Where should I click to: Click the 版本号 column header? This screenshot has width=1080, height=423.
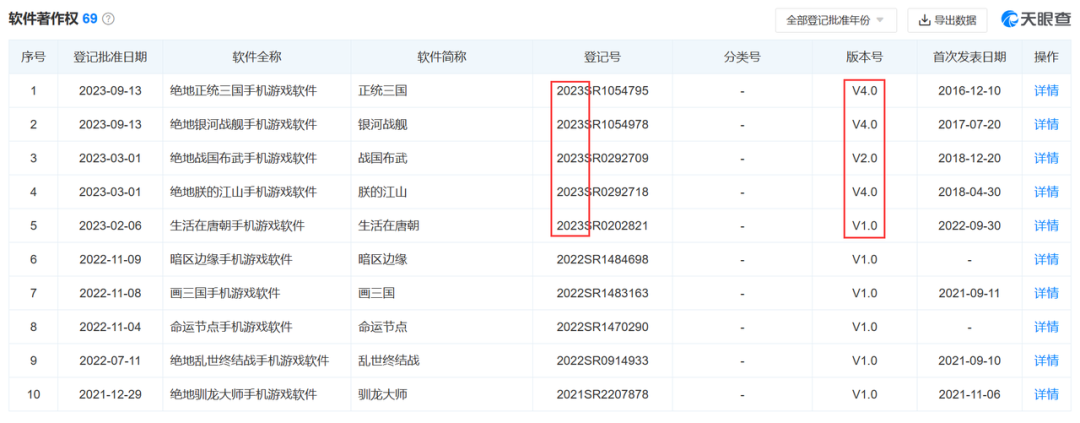tap(864, 57)
